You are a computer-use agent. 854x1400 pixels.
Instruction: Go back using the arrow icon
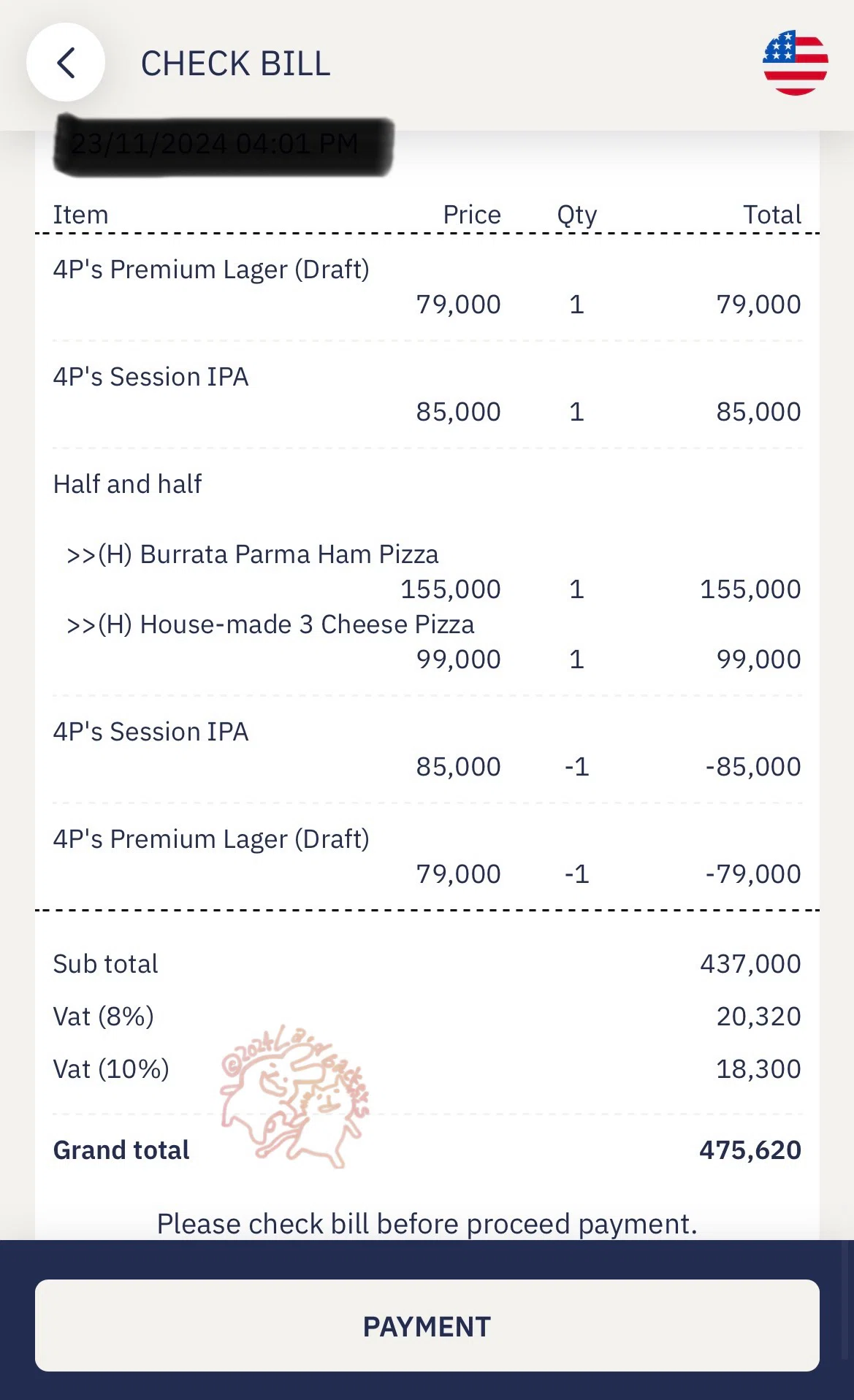click(x=66, y=63)
